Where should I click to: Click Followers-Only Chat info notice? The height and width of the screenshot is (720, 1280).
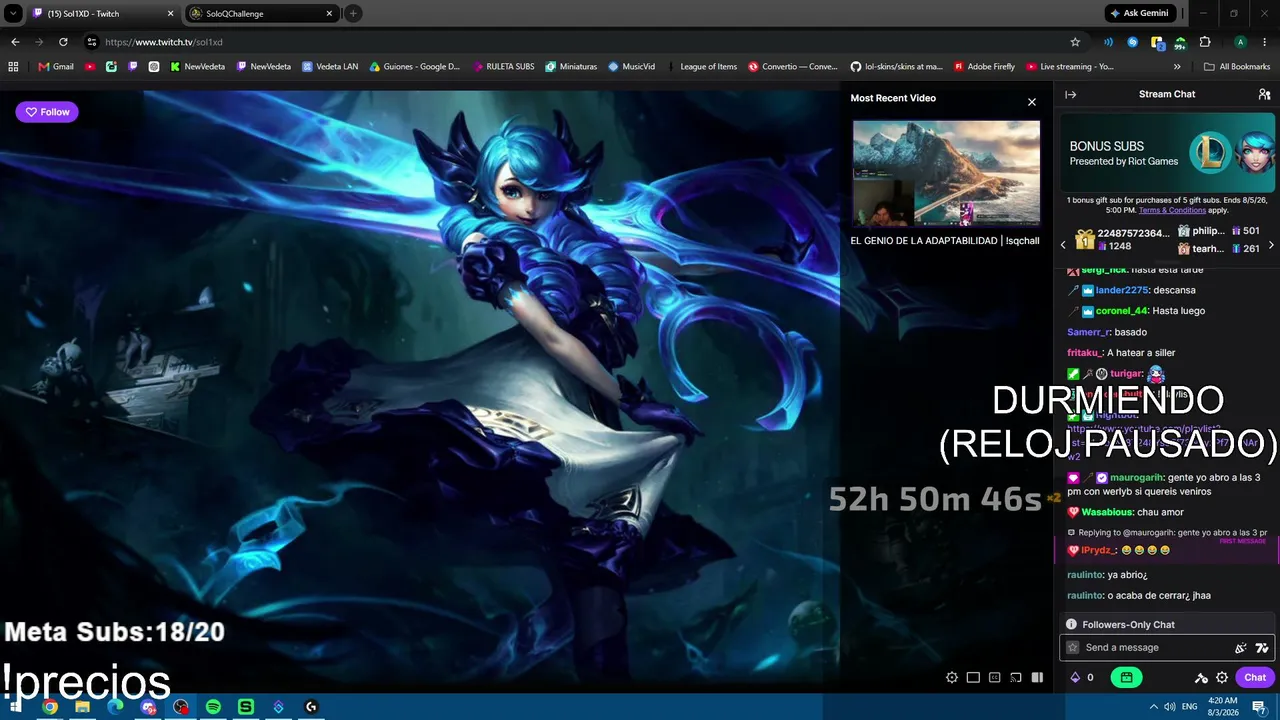click(1167, 625)
